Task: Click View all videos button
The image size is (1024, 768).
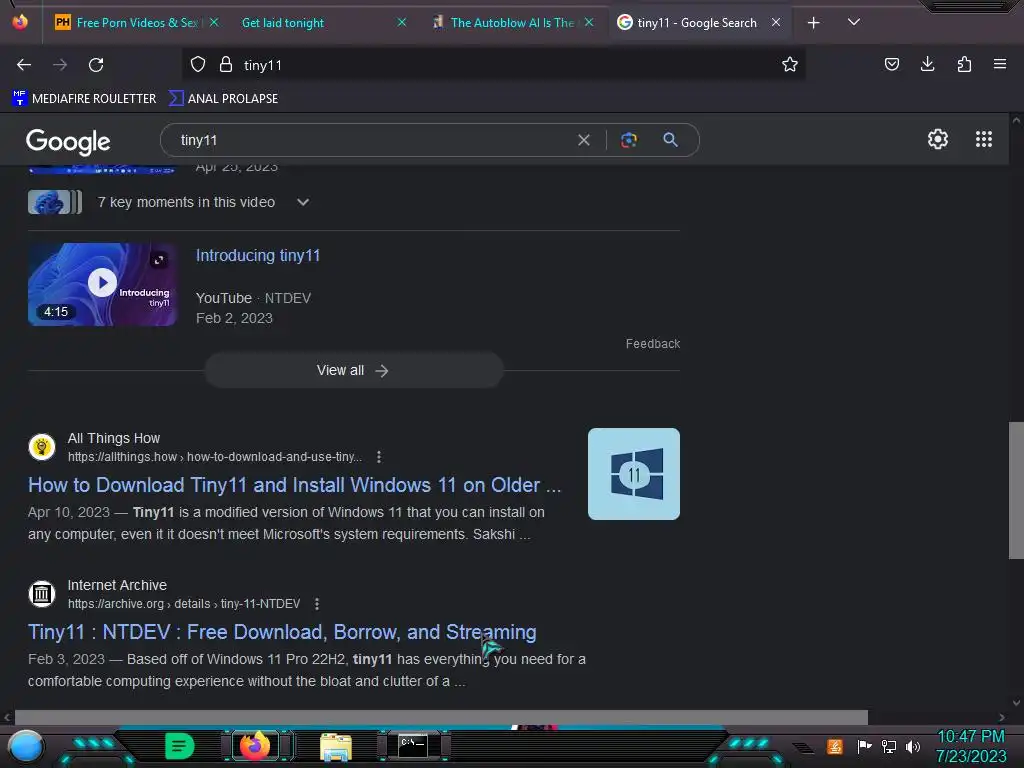Action: click(x=354, y=370)
